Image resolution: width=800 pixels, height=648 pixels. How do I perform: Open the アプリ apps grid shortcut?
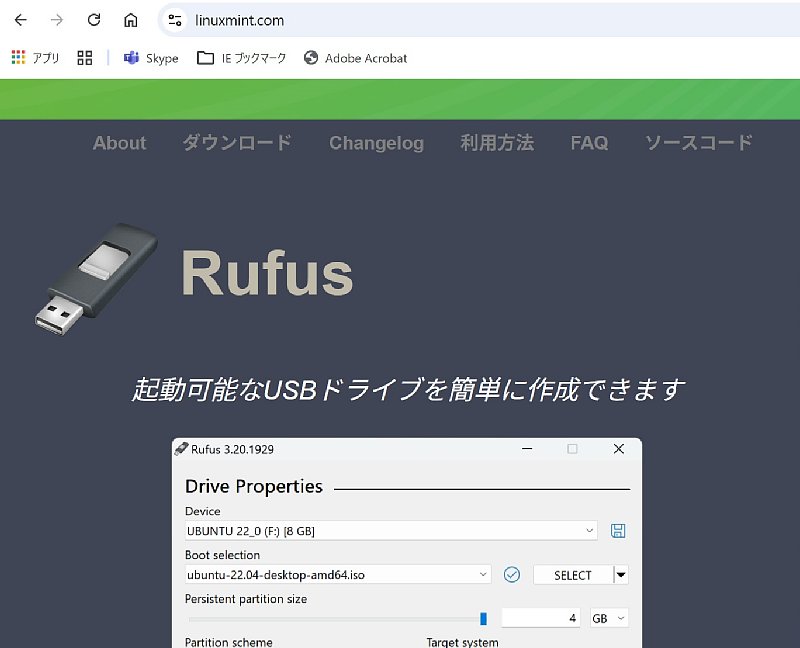[36, 58]
